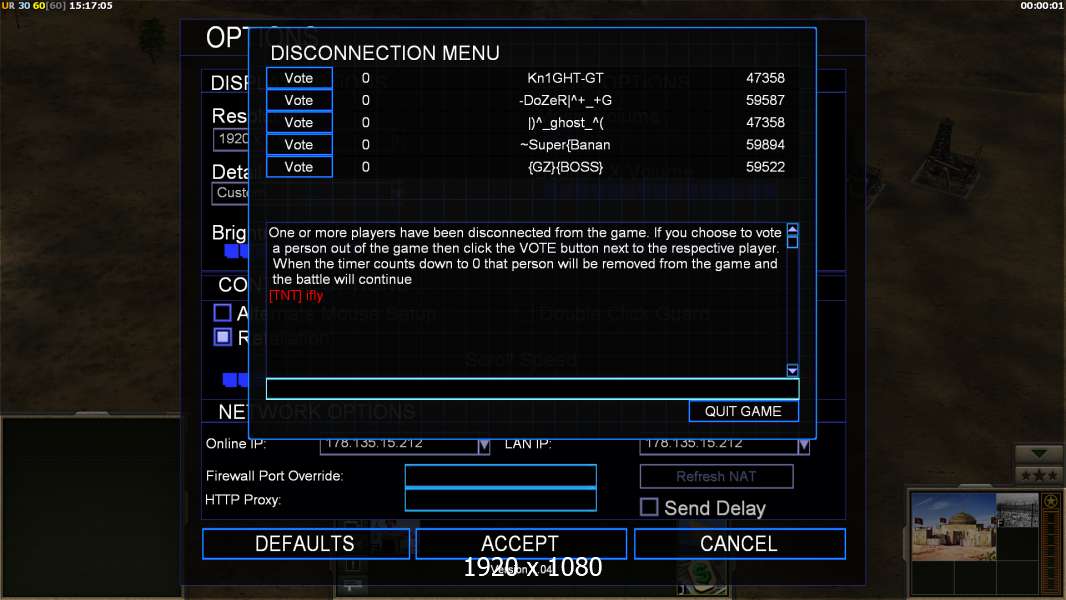Dismiss options with CANCEL button

point(740,544)
